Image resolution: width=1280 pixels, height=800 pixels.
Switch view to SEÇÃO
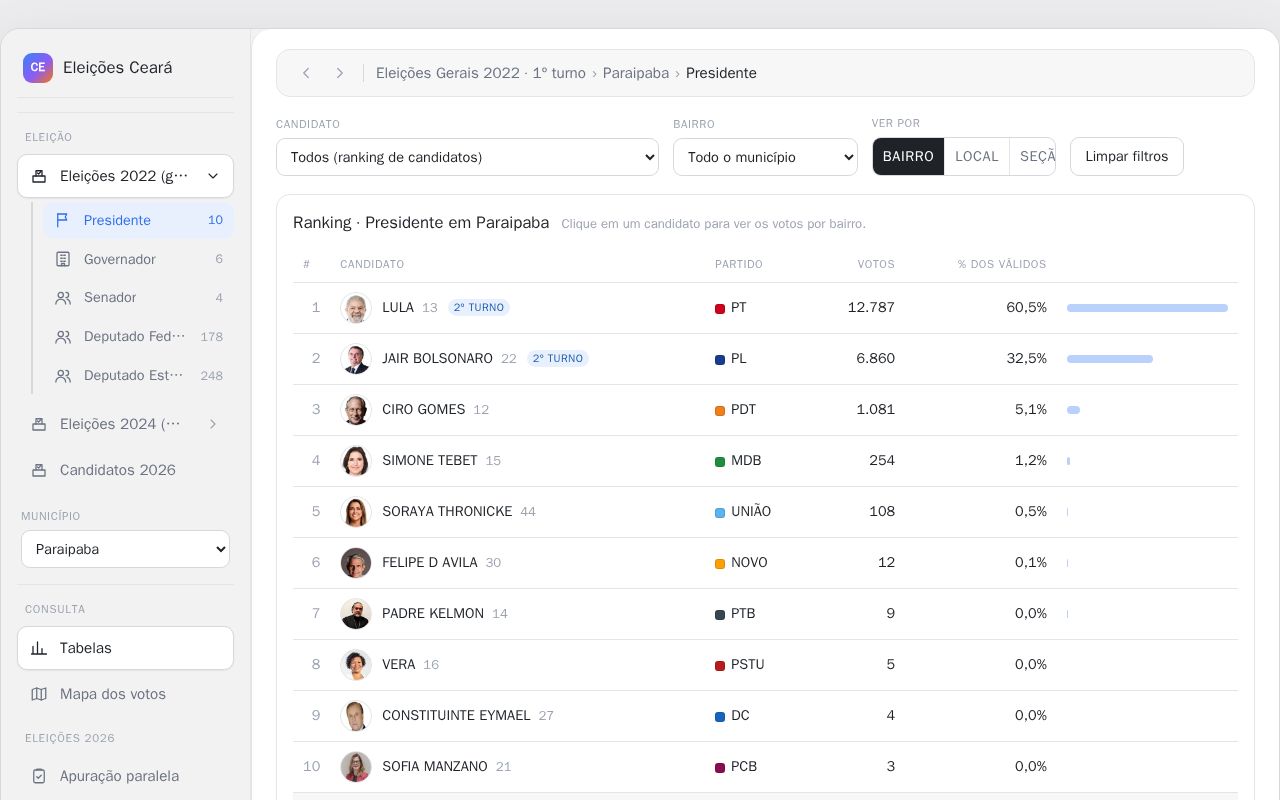1033,156
